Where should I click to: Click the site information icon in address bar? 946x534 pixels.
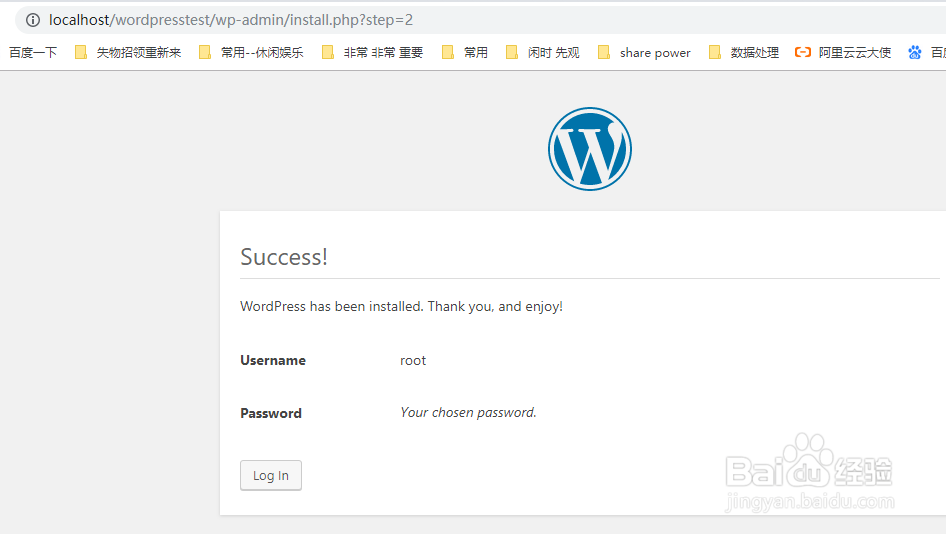point(33,20)
